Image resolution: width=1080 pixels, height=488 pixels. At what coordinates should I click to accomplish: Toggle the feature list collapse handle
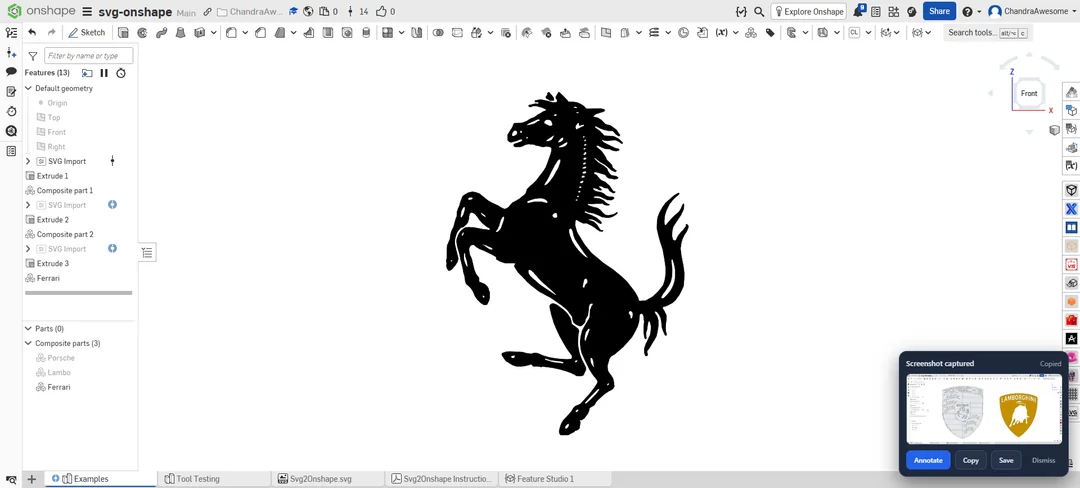point(147,253)
